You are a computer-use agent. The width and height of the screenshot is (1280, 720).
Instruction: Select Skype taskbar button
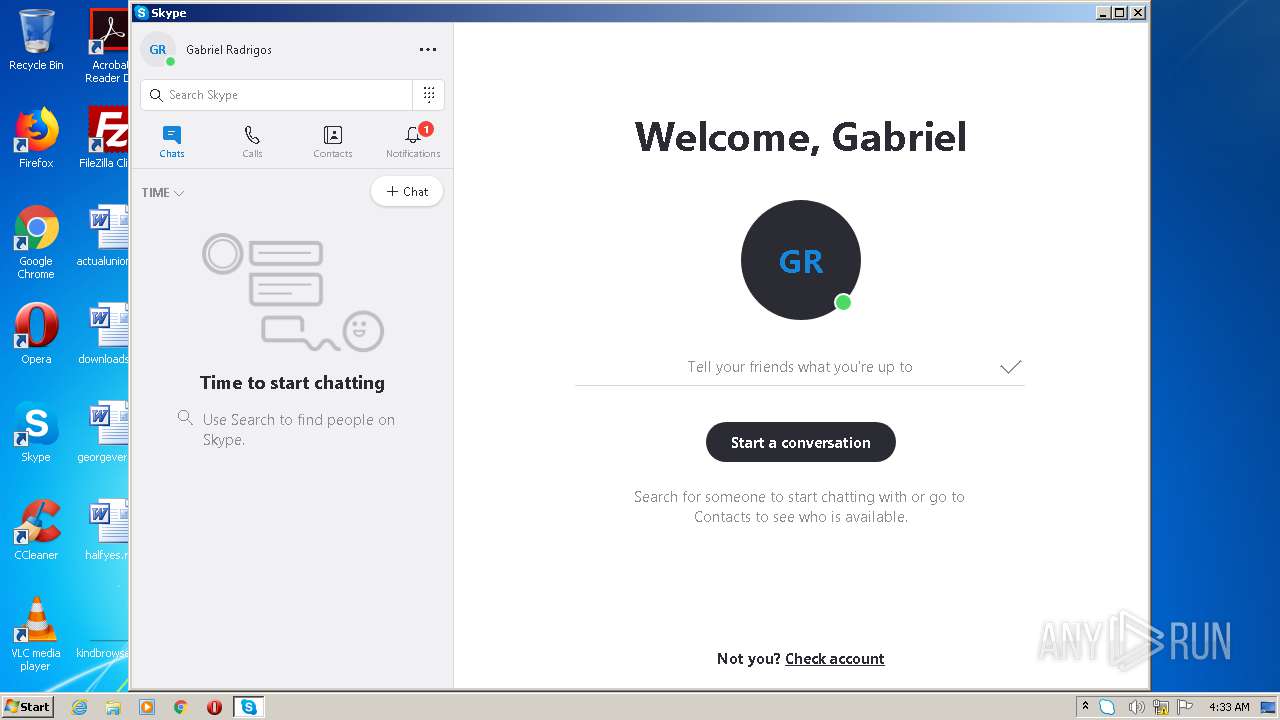tap(248, 707)
